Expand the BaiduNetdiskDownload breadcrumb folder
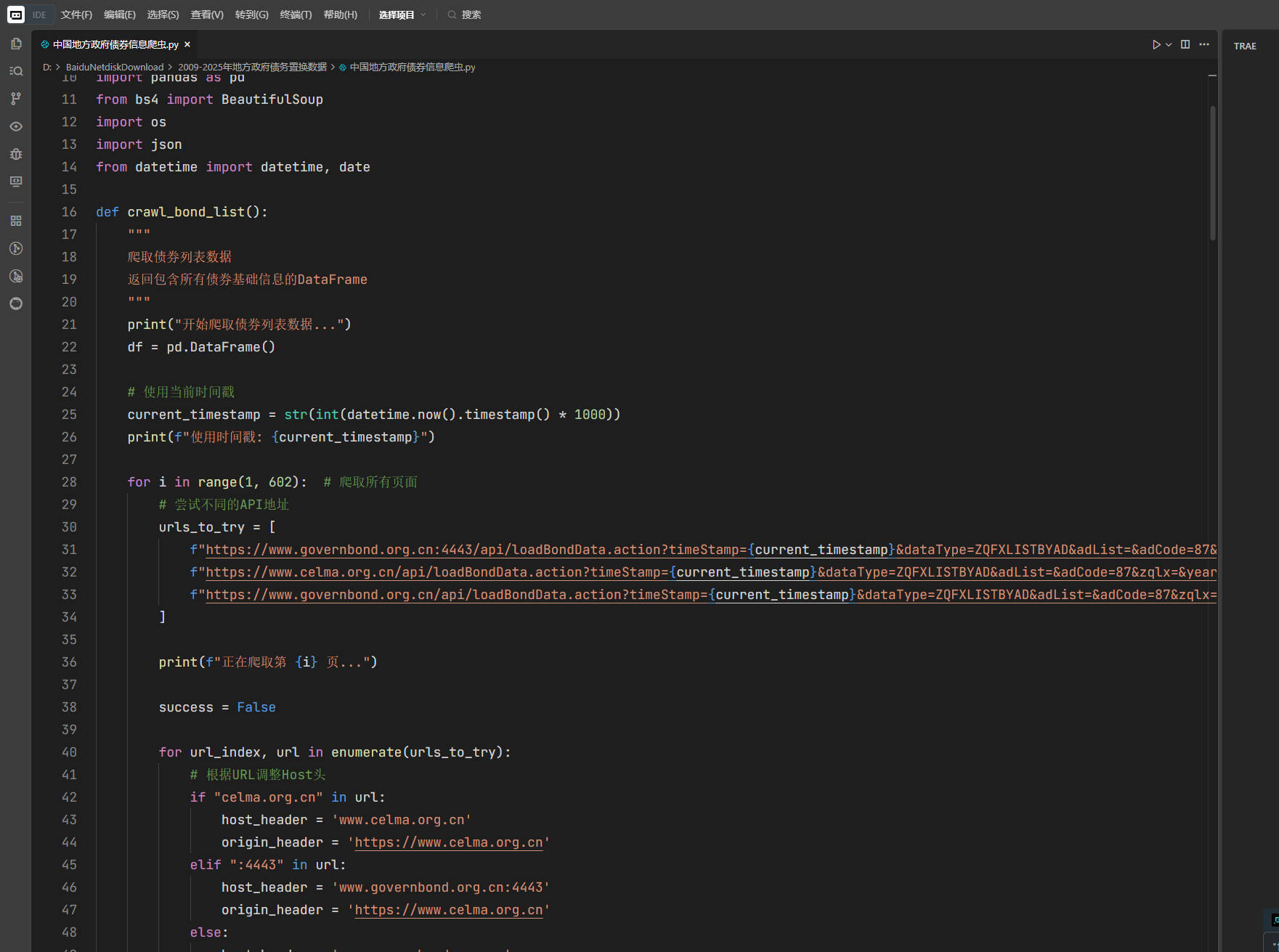The image size is (1279, 952). [x=114, y=67]
